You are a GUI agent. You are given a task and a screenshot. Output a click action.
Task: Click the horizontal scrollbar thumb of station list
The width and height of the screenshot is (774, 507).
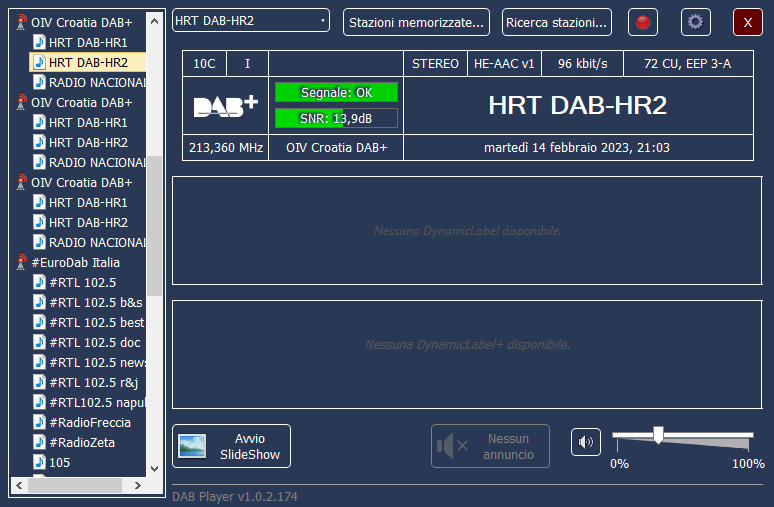[x=75, y=485]
